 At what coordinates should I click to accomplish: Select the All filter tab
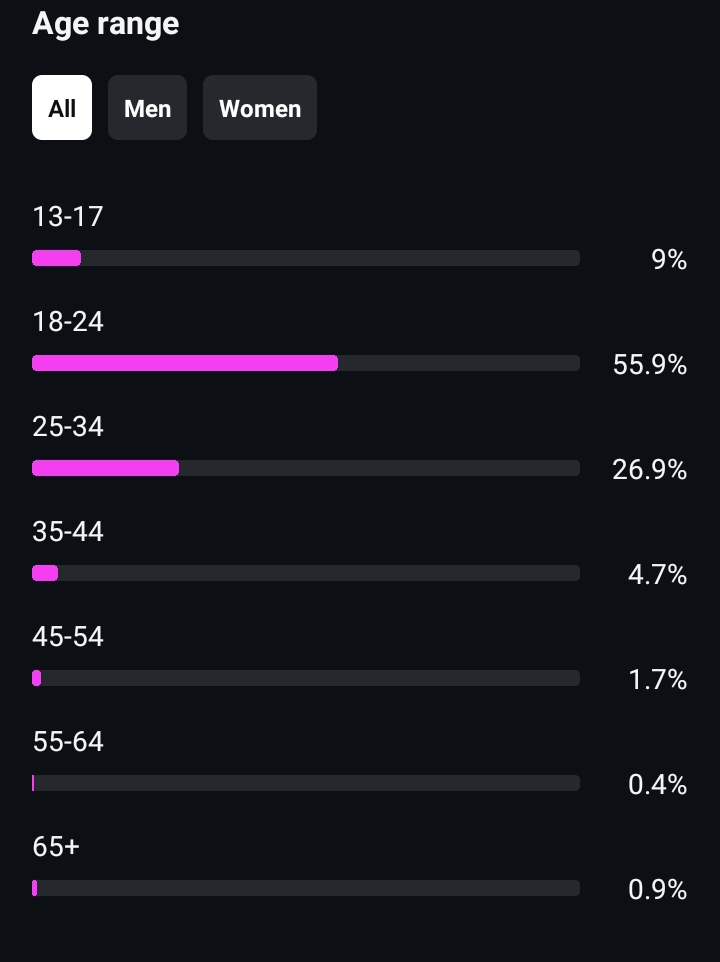[x=62, y=108]
